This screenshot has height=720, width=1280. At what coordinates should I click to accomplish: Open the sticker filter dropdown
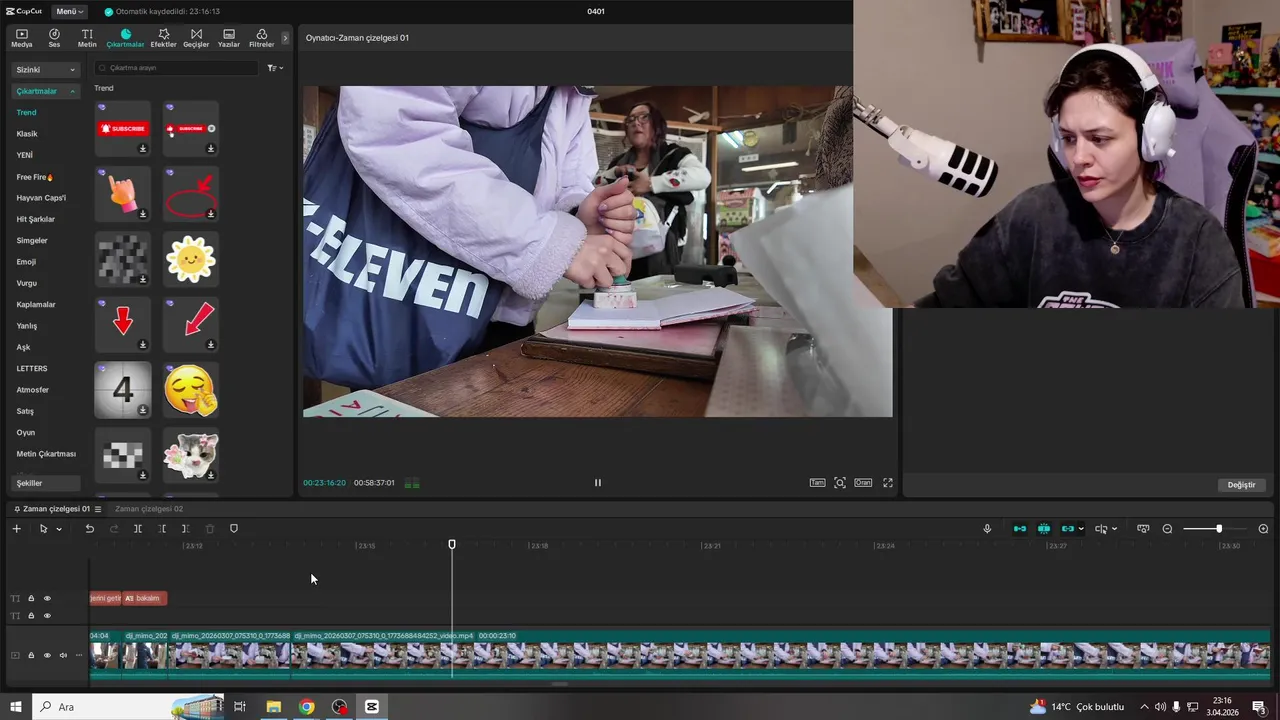point(275,68)
